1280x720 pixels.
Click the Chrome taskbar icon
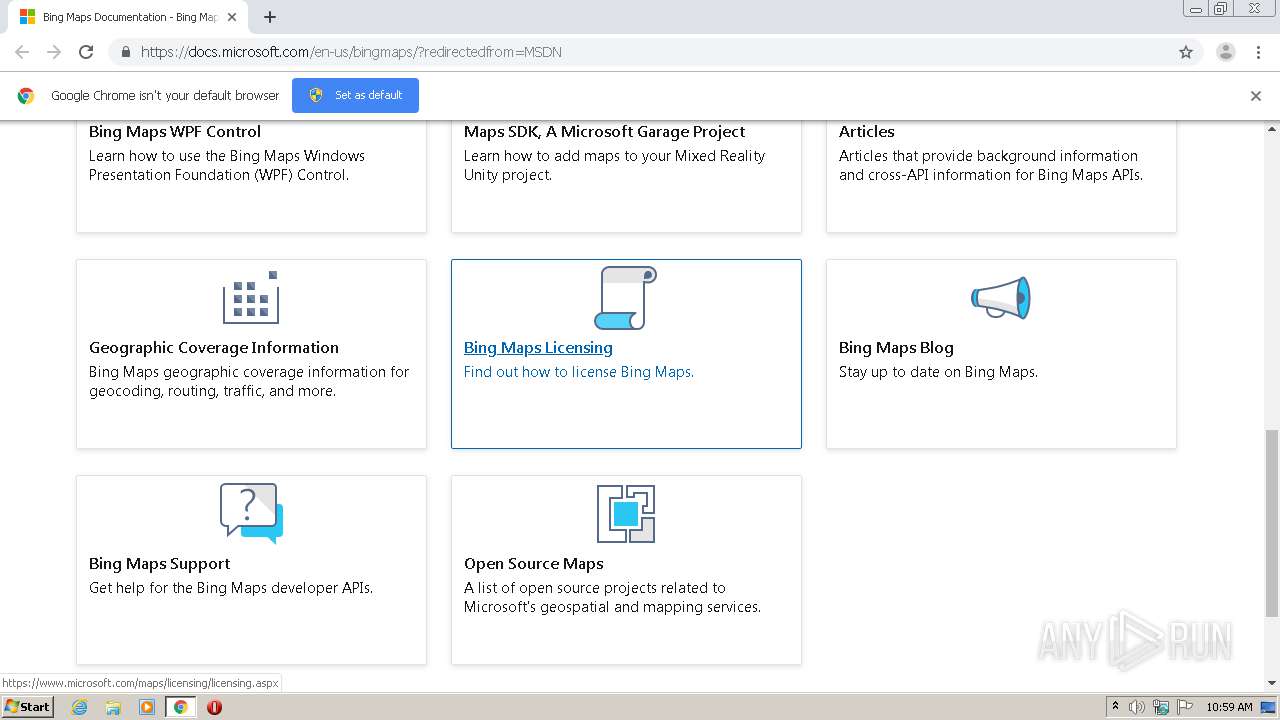pyautogui.click(x=180, y=707)
